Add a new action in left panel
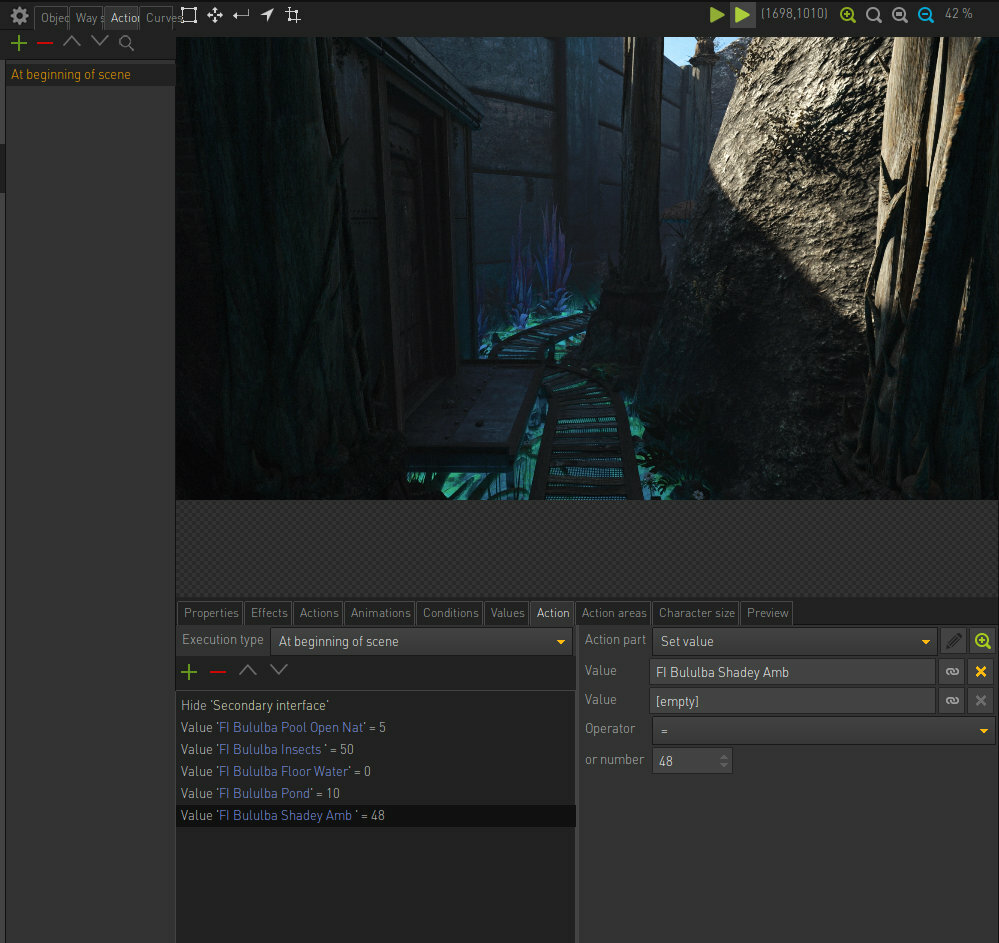This screenshot has width=999, height=943. 19,43
